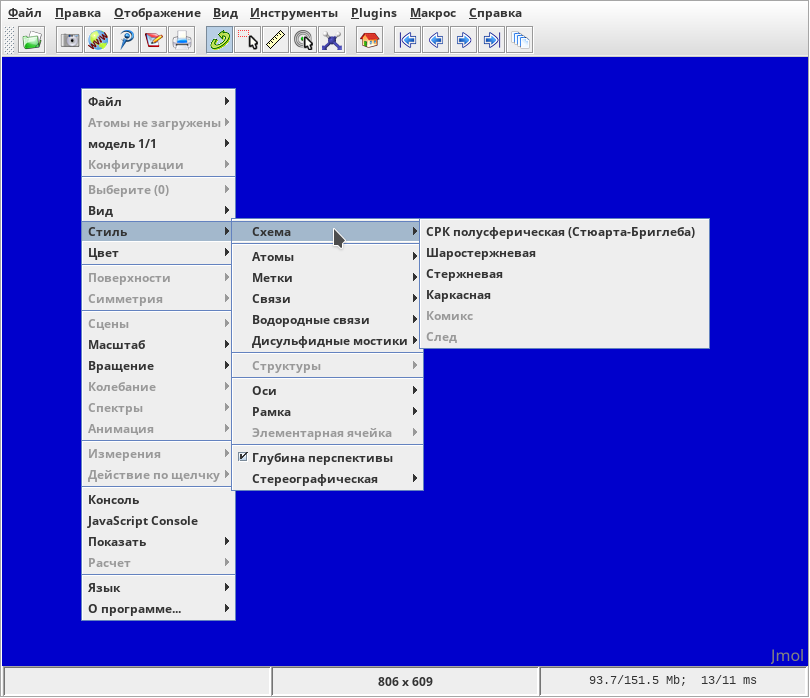Click the camera export image icon

(70, 40)
